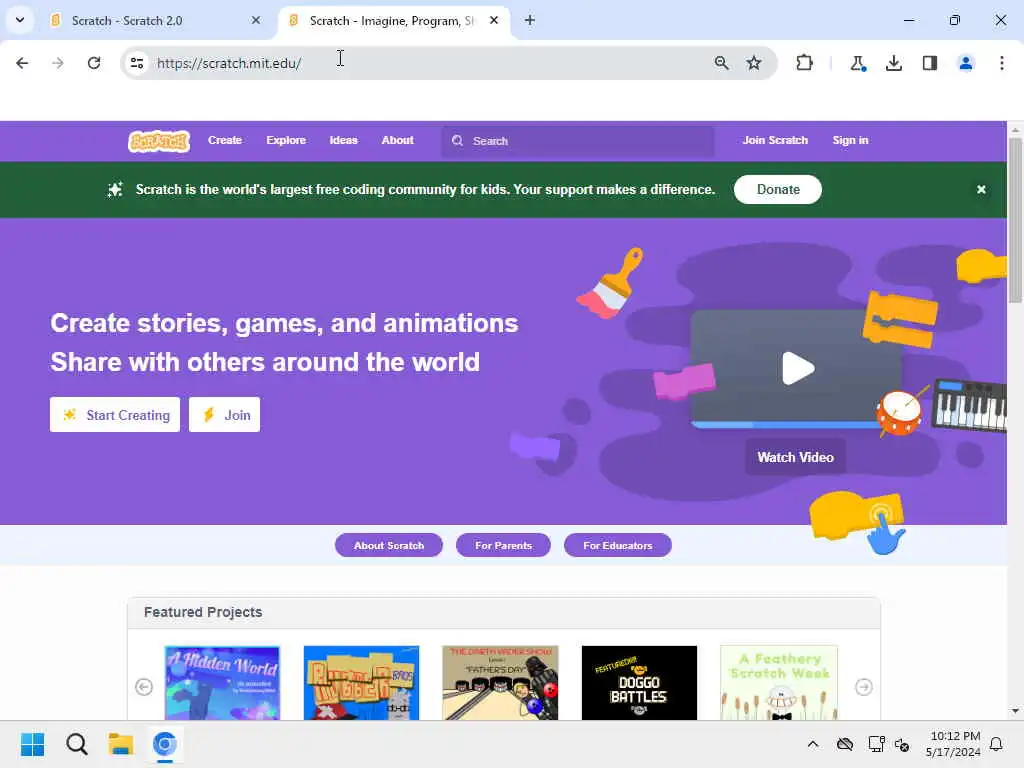Open the A Hidden World project thumbnail
Screen dimensions: 1024x768
point(222,683)
